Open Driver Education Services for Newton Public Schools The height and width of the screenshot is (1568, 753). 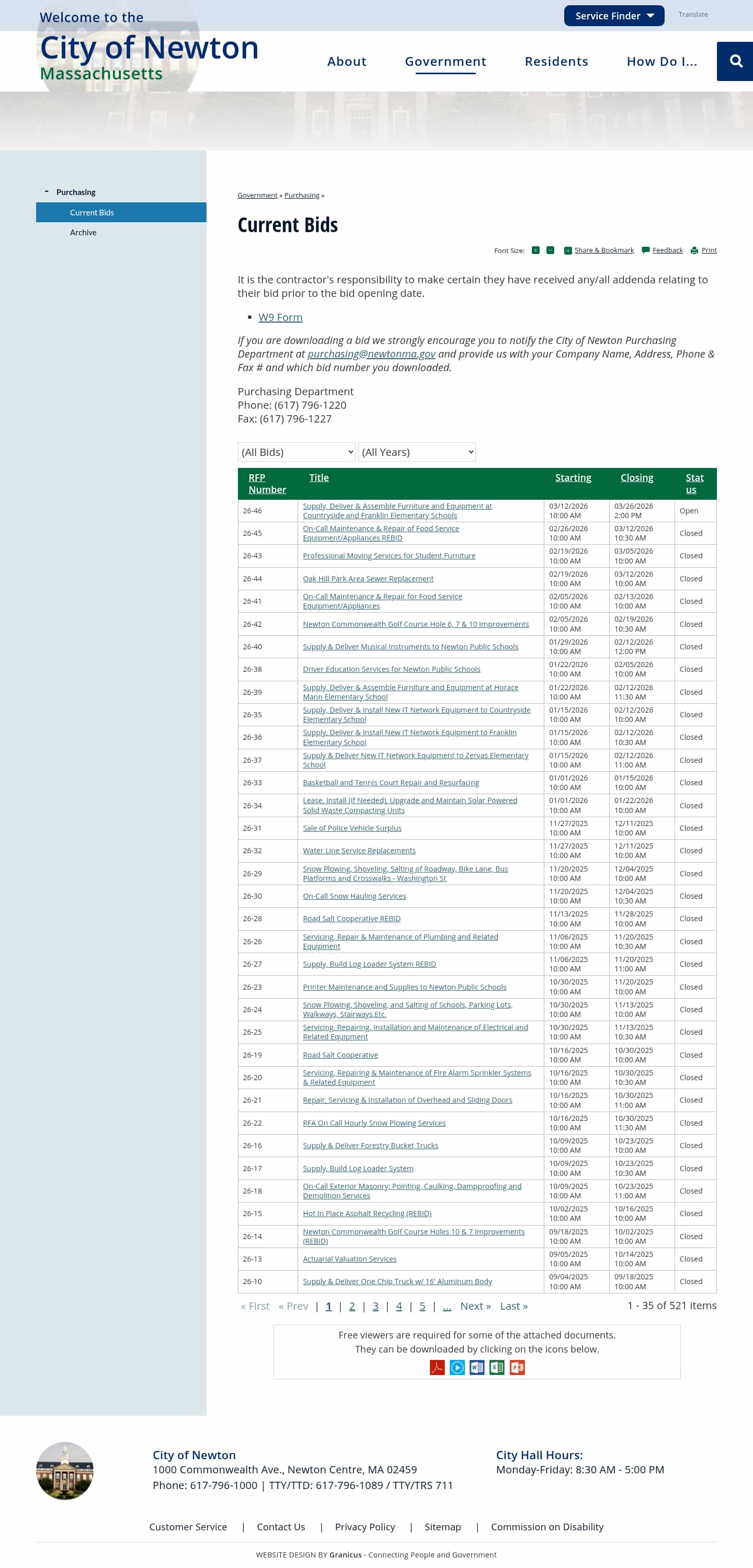coord(392,669)
